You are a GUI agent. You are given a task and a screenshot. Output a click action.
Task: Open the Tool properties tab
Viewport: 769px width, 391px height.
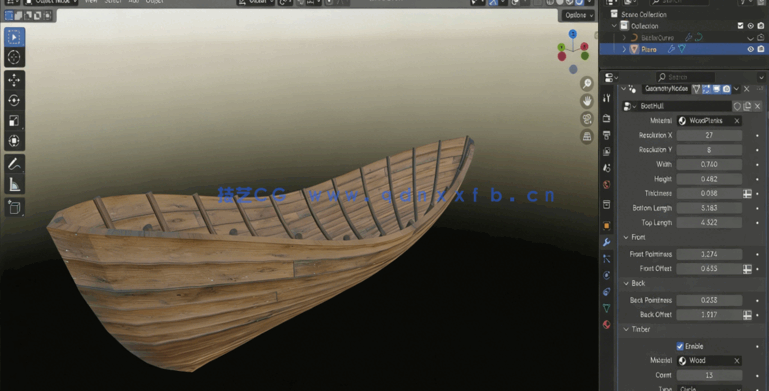(x=607, y=98)
